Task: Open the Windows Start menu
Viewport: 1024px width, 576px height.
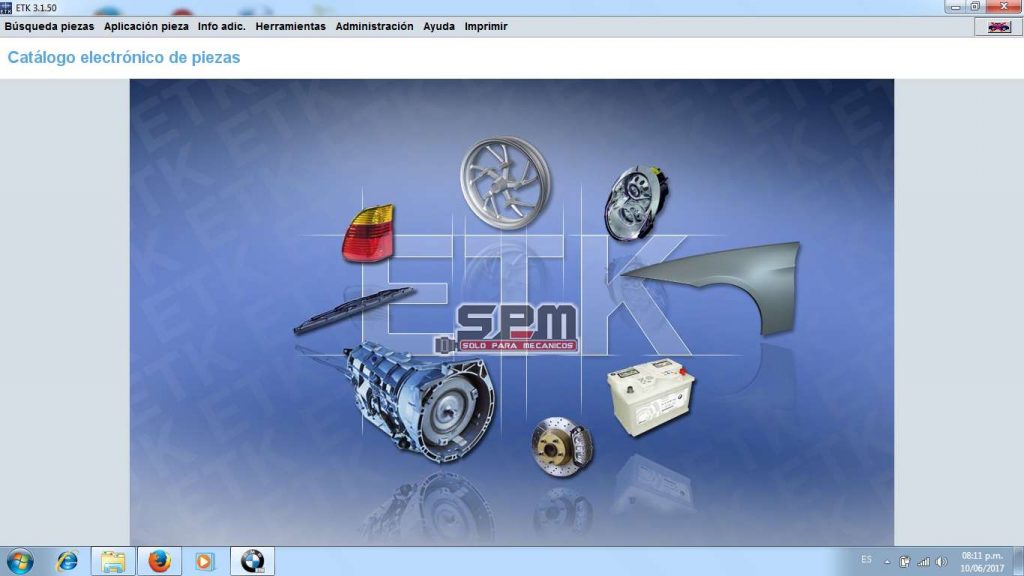Action: 20,562
